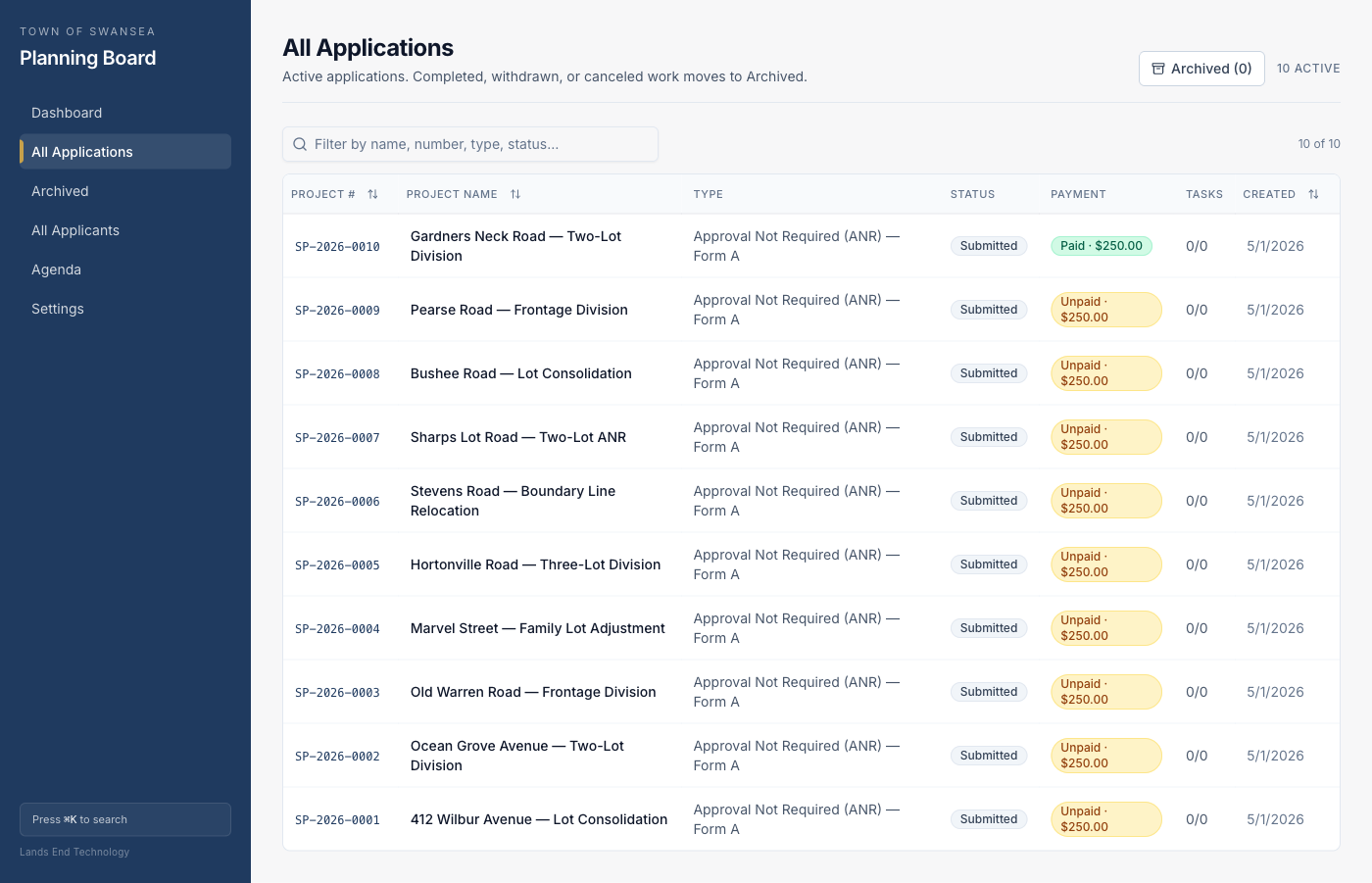Click the 10 of 10 result count
The width and height of the screenshot is (1372, 883).
tap(1319, 144)
